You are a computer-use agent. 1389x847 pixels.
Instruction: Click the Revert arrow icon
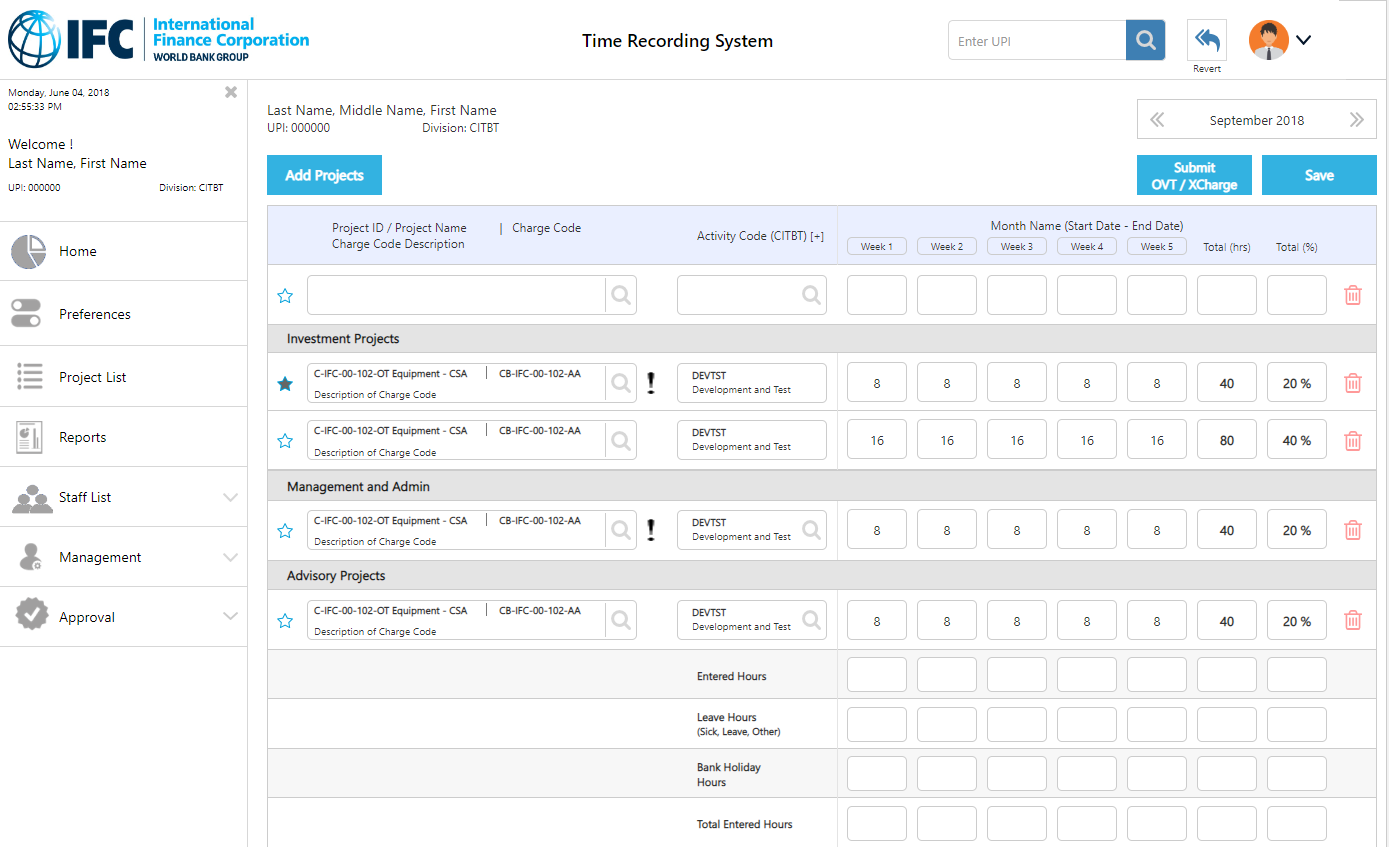[x=1207, y=41]
